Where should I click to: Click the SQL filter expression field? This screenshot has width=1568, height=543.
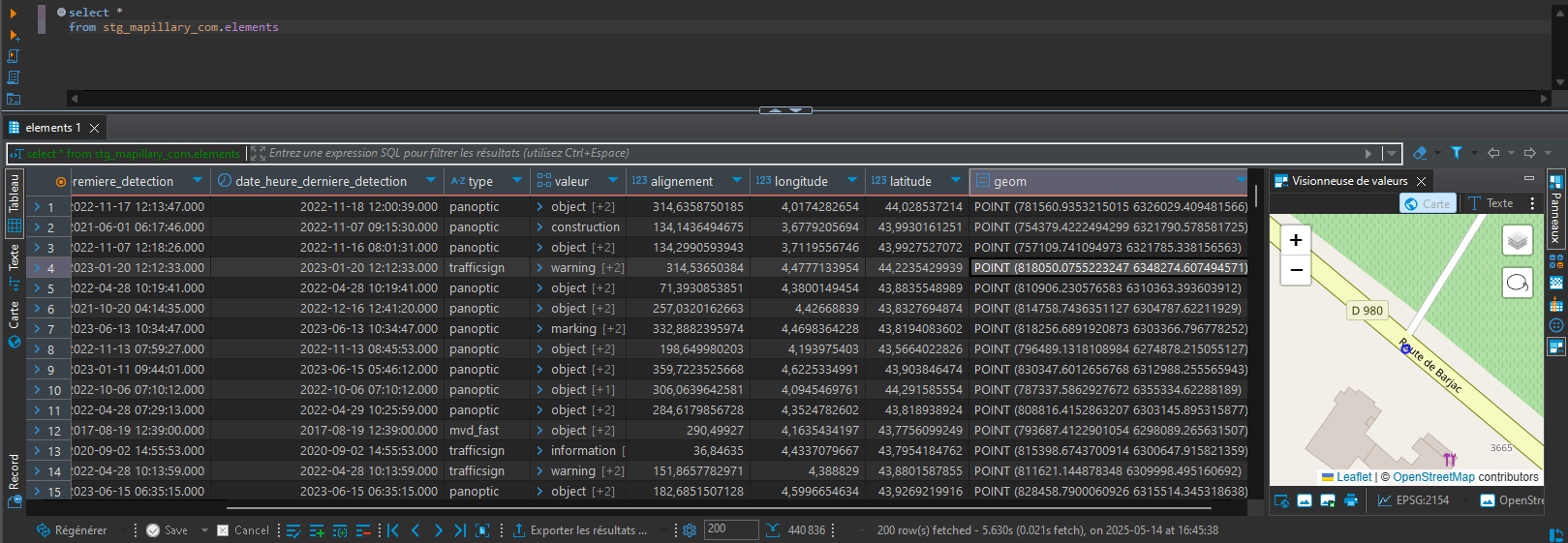tap(812, 153)
